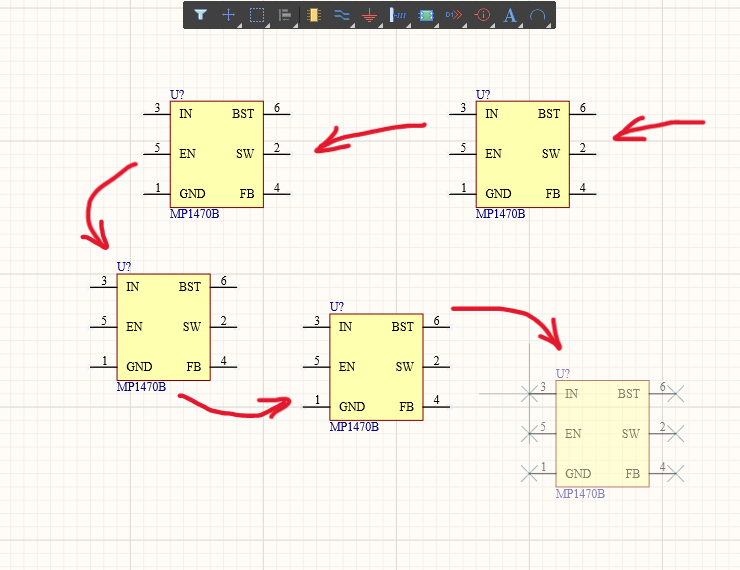Viewport: 740px width, 570px height.
Task: Open the selection filter funnel icon
Action: (x=200, y=15)
